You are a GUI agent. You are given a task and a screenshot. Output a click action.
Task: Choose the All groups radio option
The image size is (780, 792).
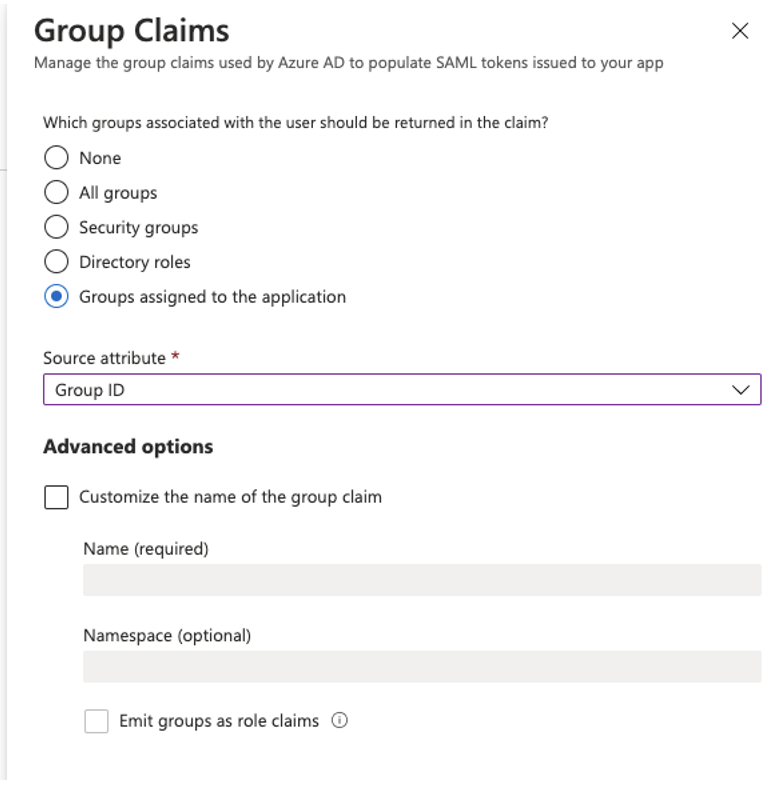(x=56, y=192)
